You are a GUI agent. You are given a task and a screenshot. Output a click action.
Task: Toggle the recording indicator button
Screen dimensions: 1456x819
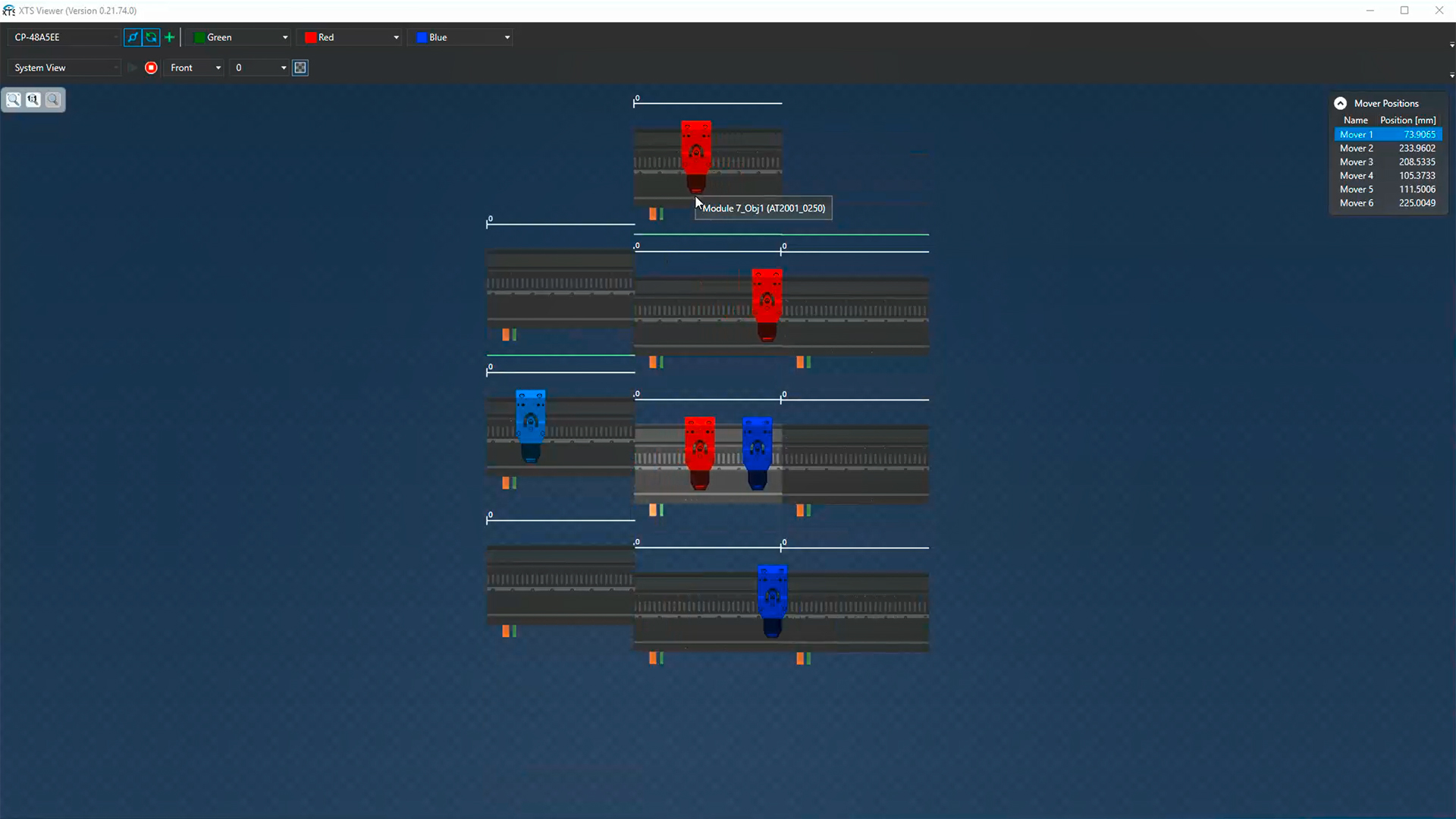[150, 67]
